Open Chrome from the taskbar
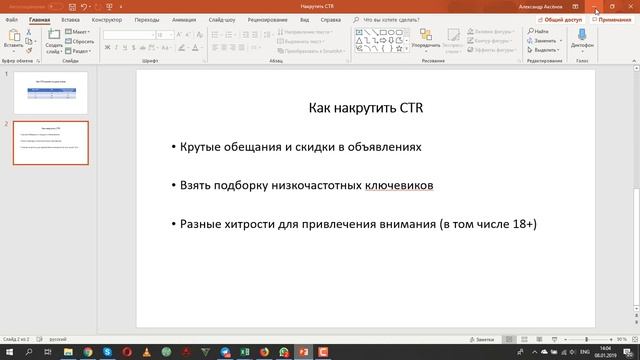 click(88, 352)
